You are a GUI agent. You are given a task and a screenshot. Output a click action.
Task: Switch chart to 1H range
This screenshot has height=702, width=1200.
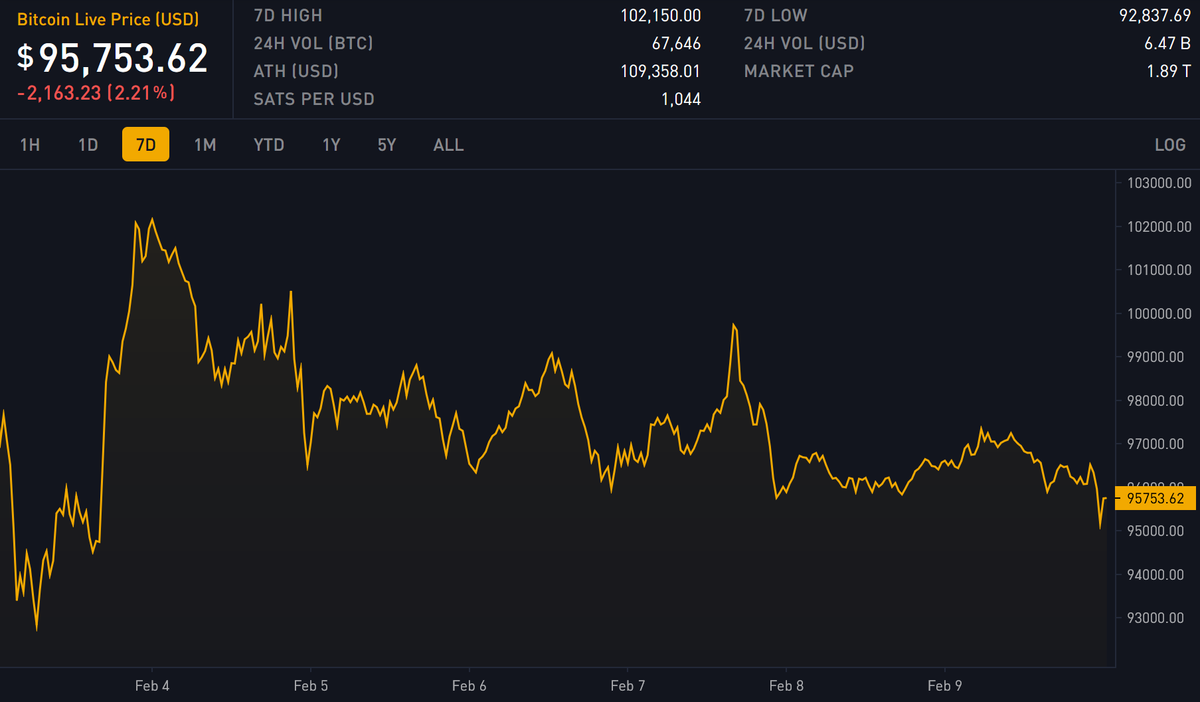(x=30, y=145)
